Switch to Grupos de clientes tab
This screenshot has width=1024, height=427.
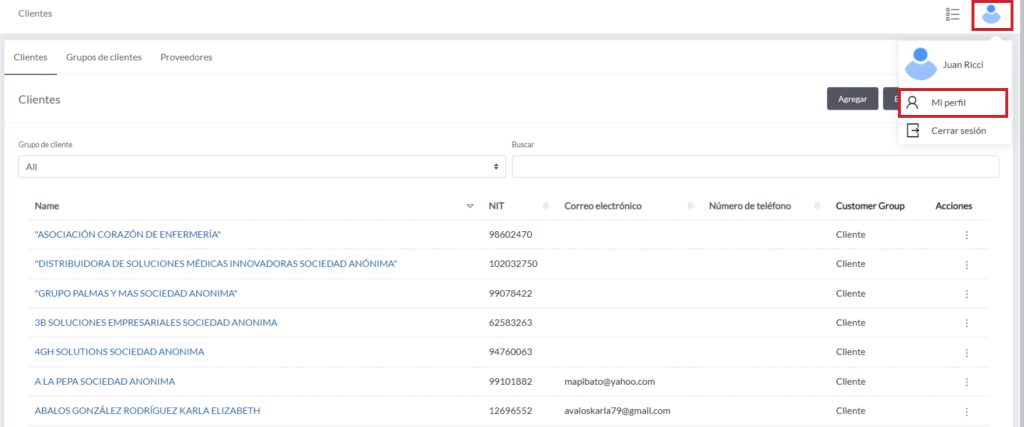103,57
